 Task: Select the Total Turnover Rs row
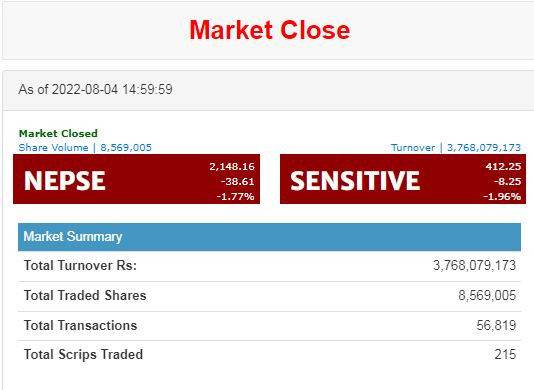(269, 266)
